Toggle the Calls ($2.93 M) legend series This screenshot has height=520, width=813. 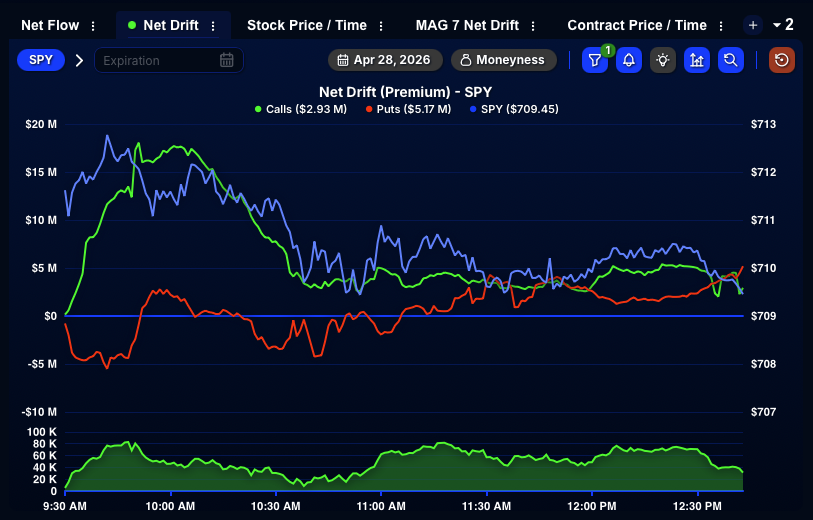(x=301, y=109)
